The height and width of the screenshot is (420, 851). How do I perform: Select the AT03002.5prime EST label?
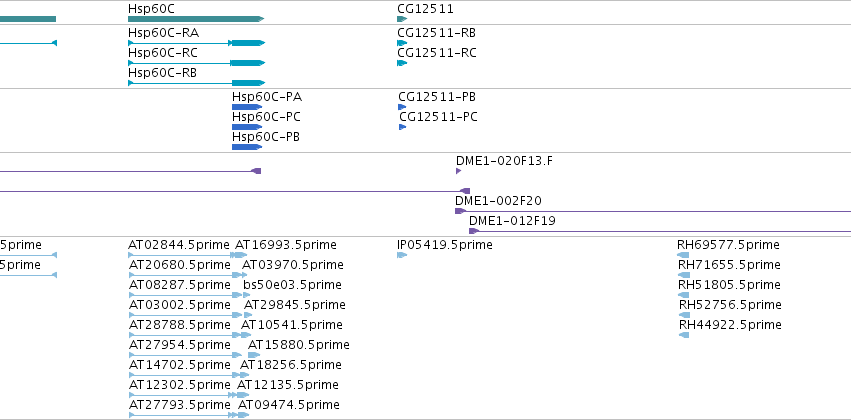pos(180,306)
